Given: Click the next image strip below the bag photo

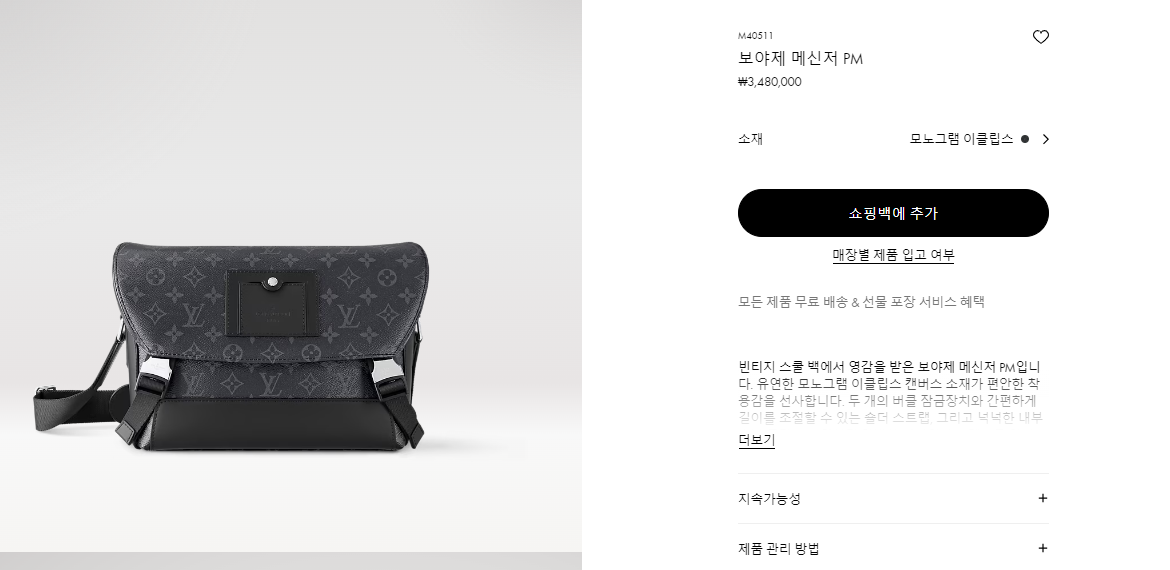Looking at the screenshot, I should [x=291, y=561].
